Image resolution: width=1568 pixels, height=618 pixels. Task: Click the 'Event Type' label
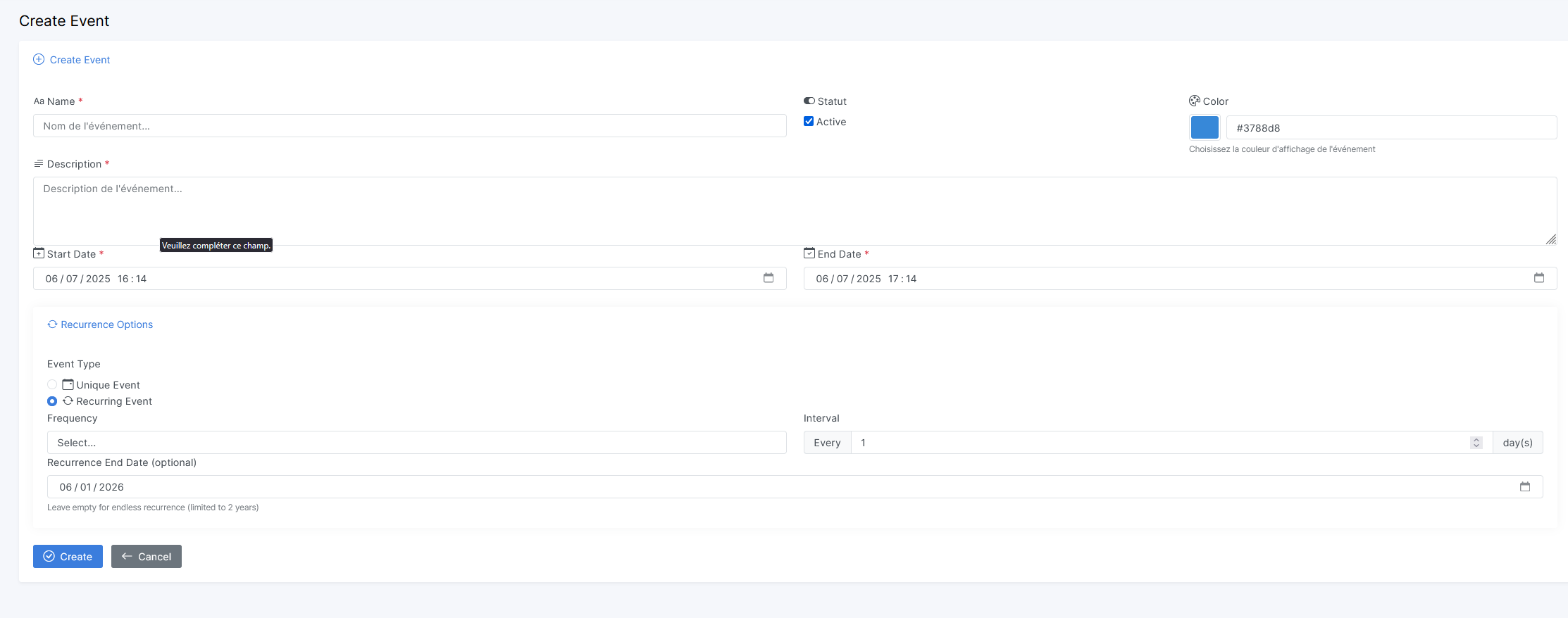pos(74,364)
